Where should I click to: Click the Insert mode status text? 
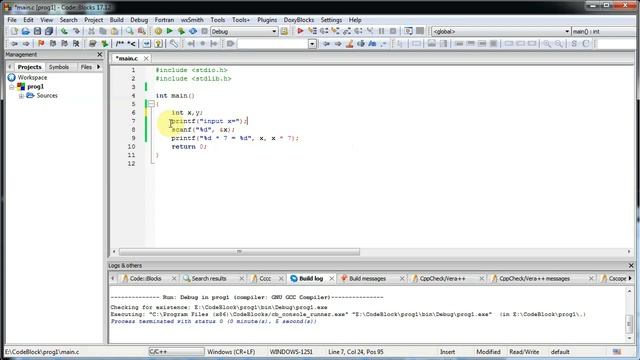pyautogui.click(x=447, y=352)
